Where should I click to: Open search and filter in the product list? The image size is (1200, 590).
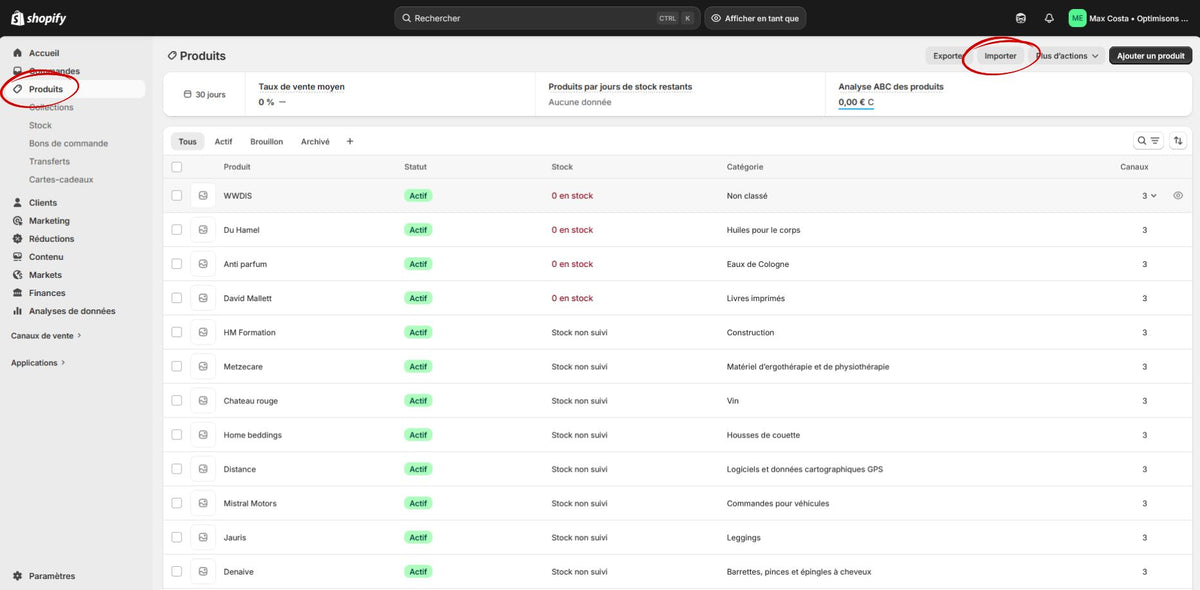(1148, 141)
